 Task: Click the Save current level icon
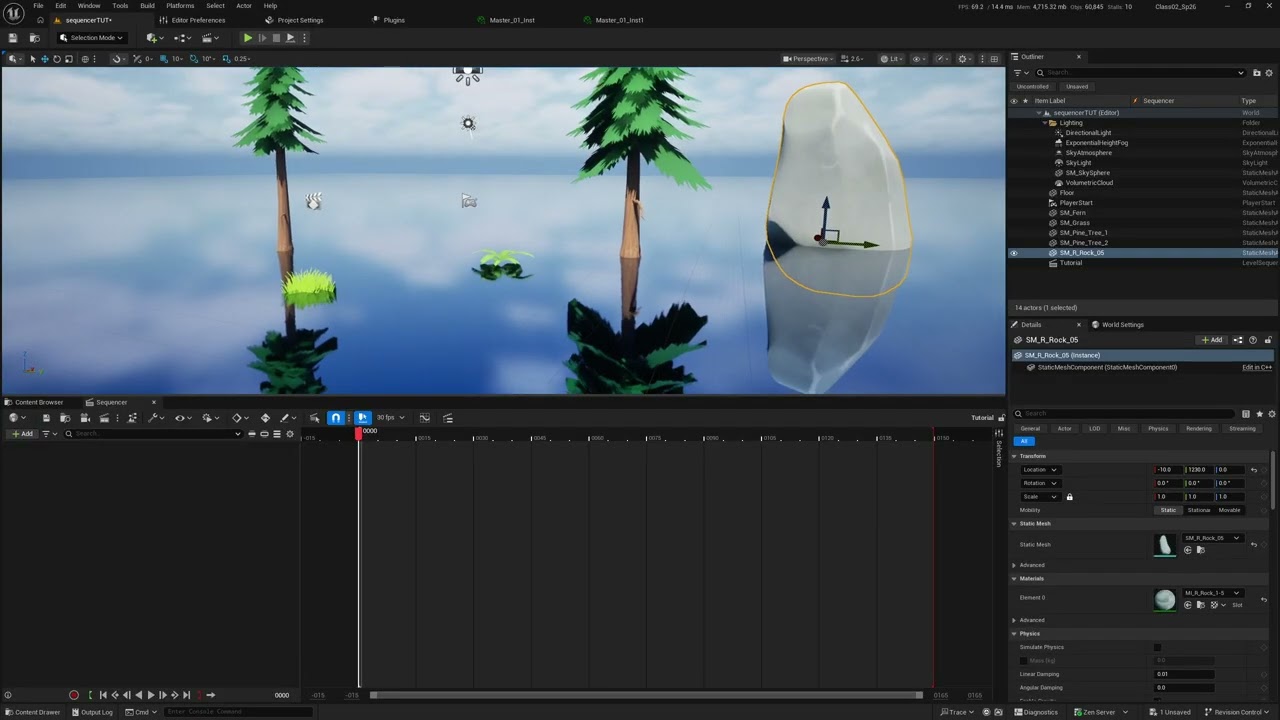(13, 38)
